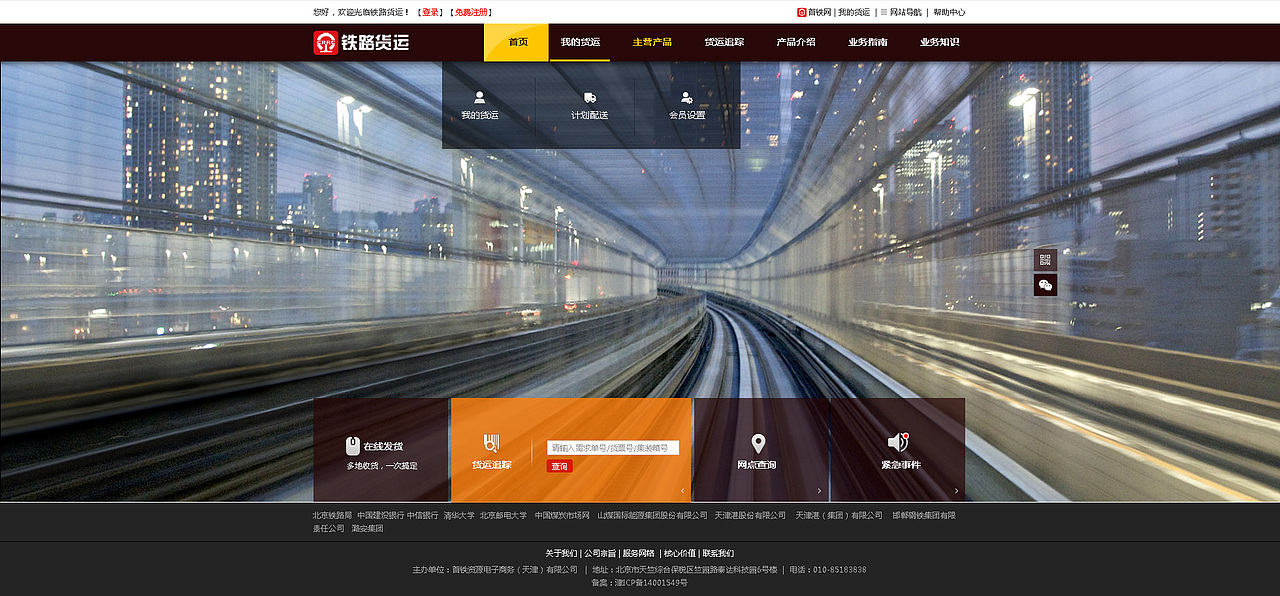Viewport: 1280px width, 596px height.
Task: Open the WeChat floating icon
Action: coord(1045,285)
